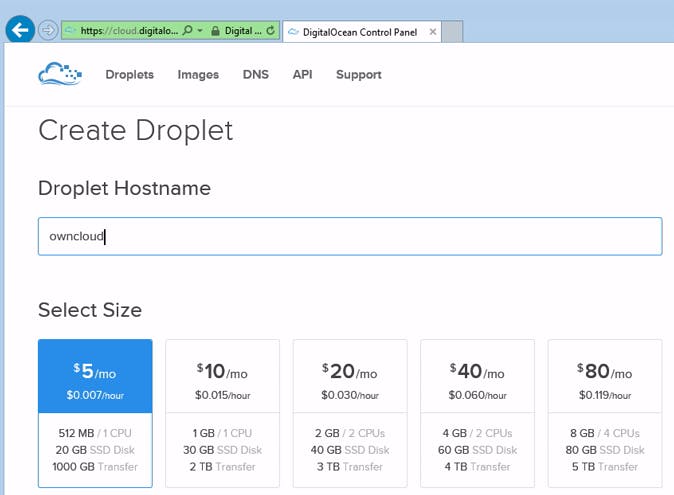Screen dimensions: 674x495
Task: Click the '4 TB Transfer' text
Action: click(477, 467)
